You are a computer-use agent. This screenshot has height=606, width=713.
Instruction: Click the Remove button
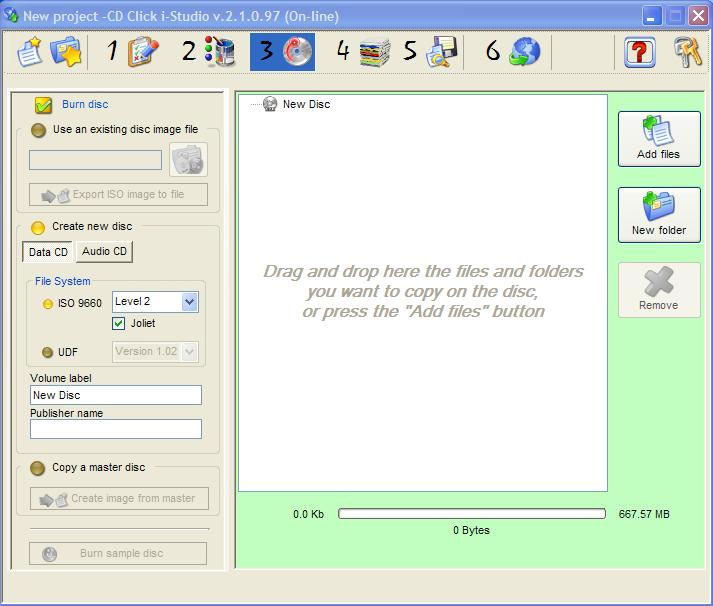[x=659, y=290]
